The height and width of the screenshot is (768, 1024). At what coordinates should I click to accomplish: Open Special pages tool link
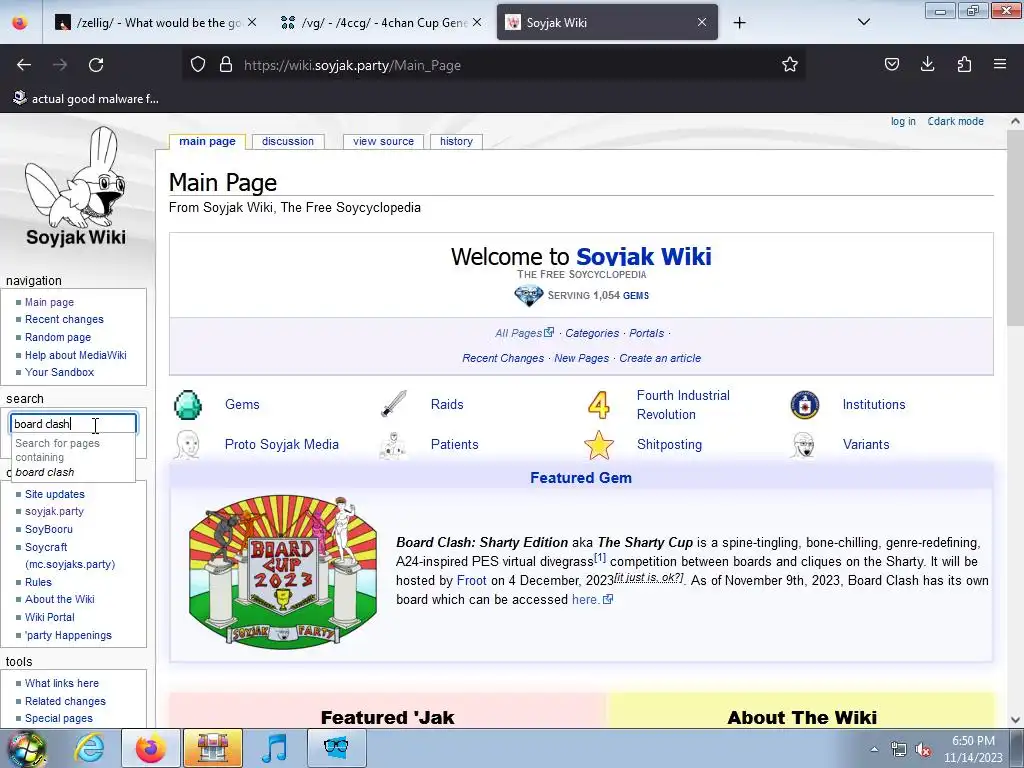click(59, 718)
